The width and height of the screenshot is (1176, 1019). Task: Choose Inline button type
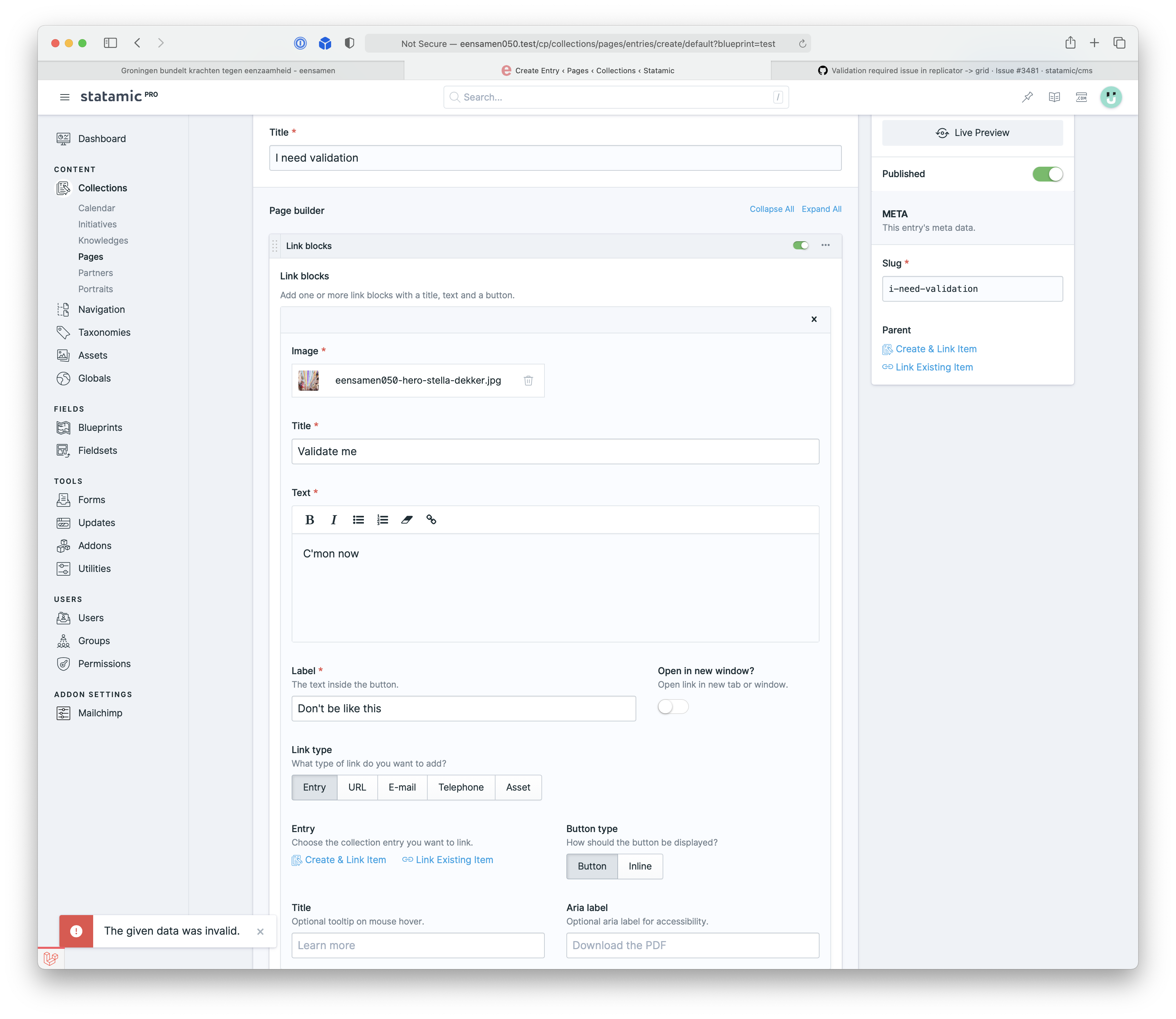[640, 866]
